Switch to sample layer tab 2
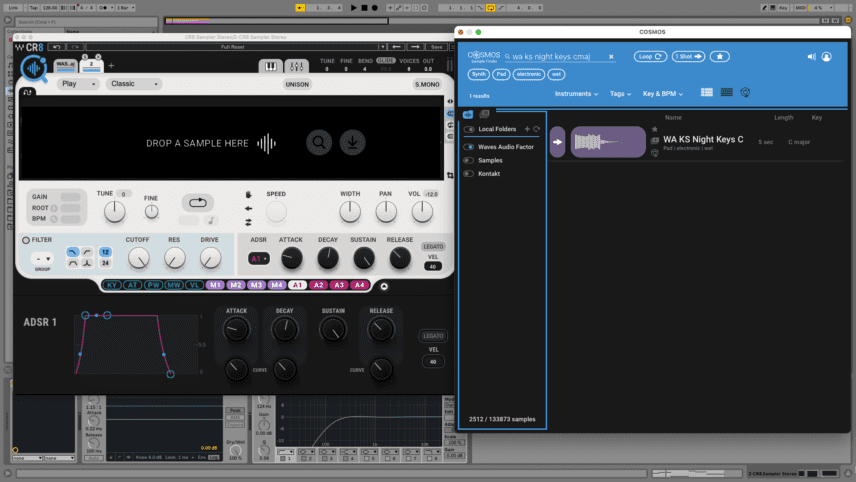Viewport: 856px width, 482px height. point(92,66)
